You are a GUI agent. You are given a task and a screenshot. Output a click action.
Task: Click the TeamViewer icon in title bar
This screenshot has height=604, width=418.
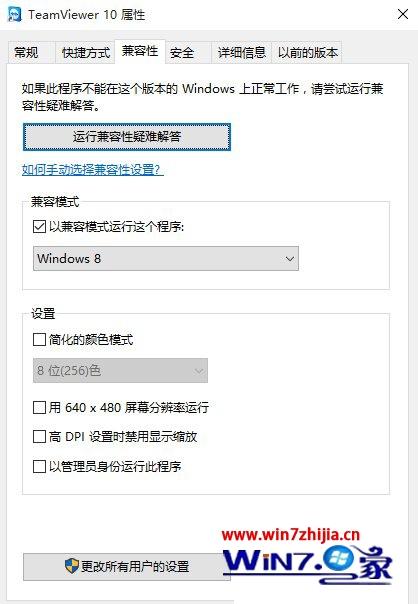coord(15,14)
